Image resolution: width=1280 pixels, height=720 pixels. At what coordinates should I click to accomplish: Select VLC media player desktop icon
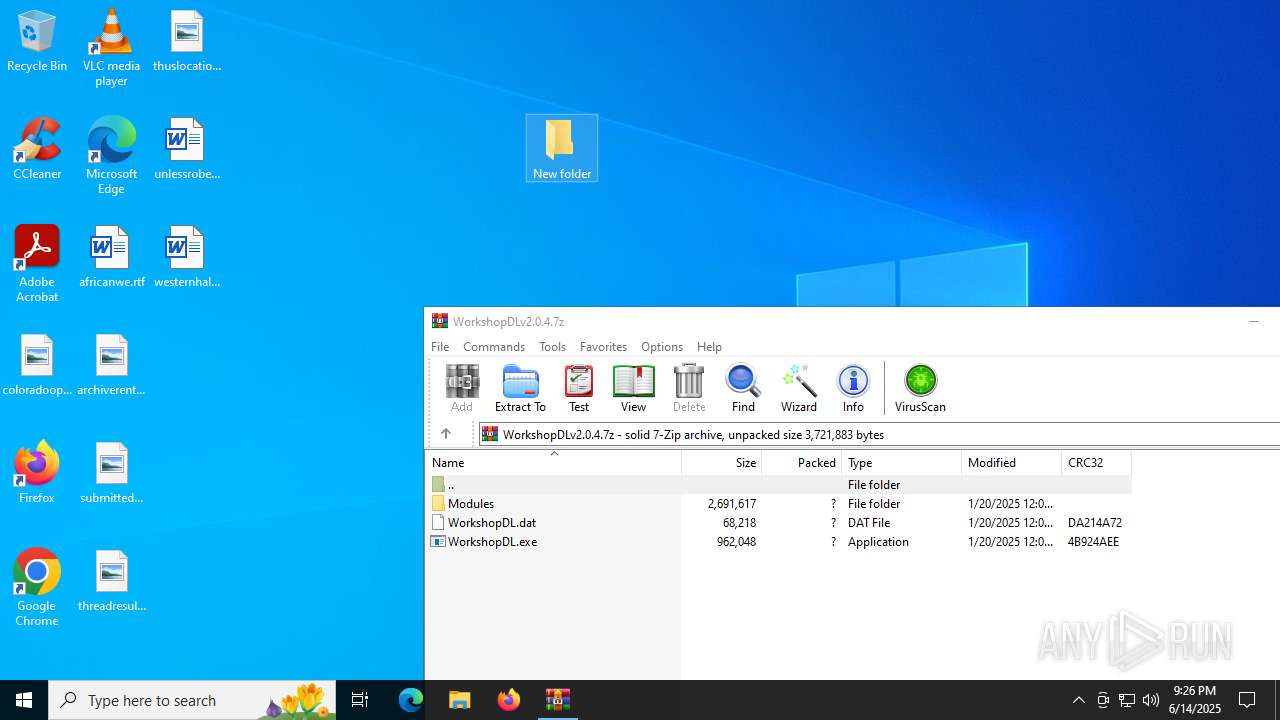point(111,48)
